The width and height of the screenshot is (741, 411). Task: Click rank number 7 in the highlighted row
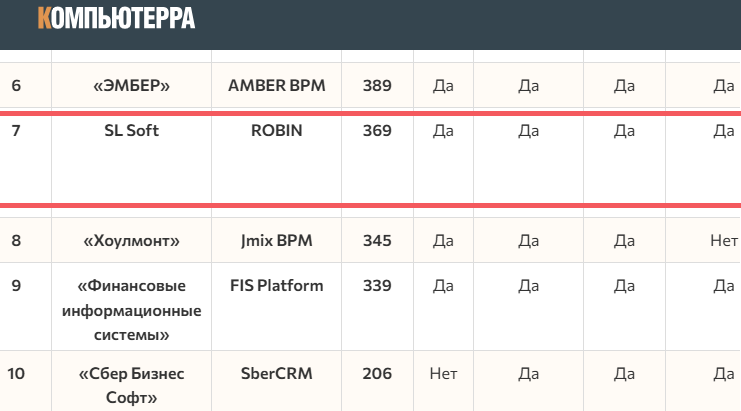(16, 131)
